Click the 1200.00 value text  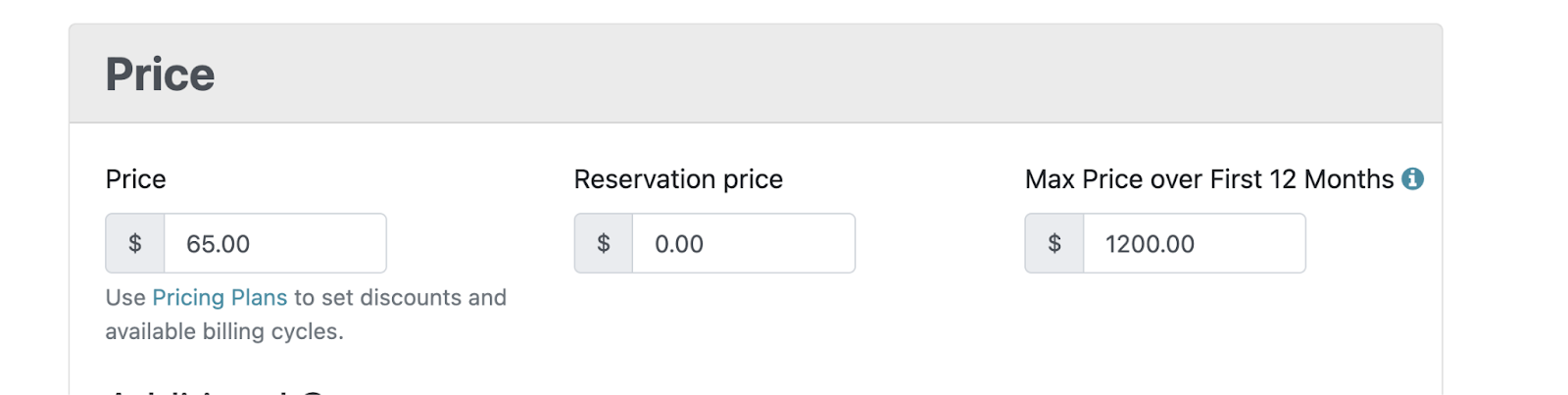point(1150,244)
